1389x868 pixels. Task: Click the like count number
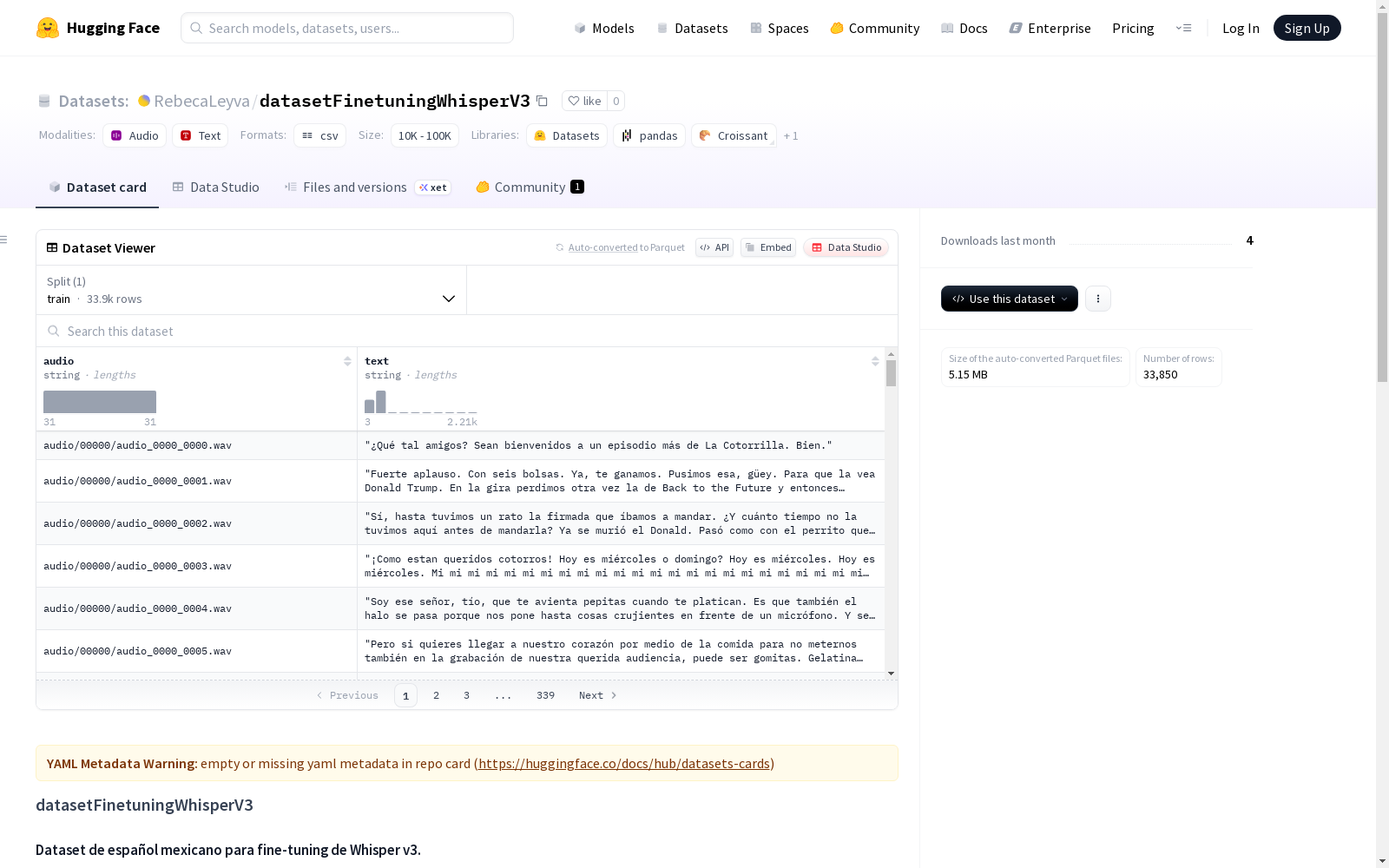[616, 101]
